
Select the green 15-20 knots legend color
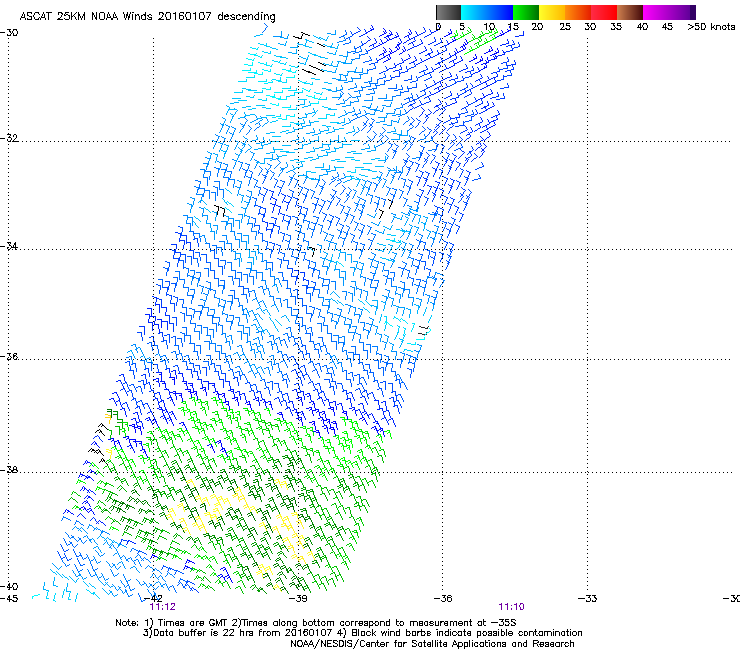[x=526, y=12]
